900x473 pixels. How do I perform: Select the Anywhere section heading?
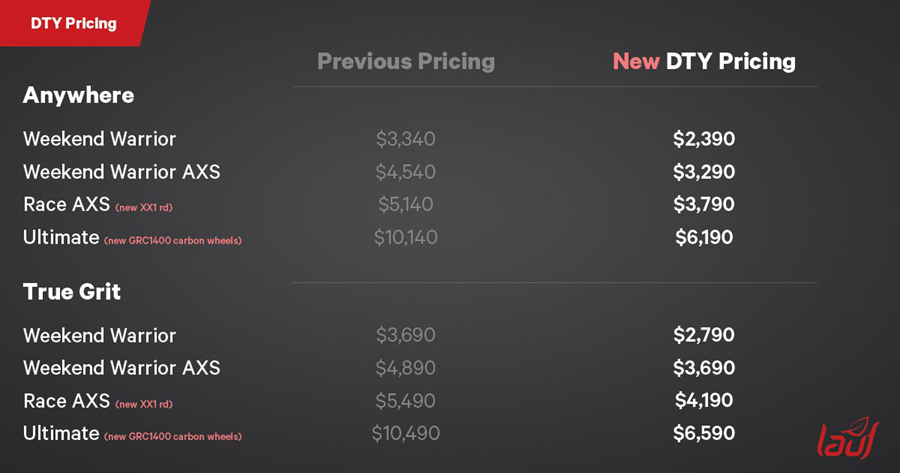(x=79, y=95)
